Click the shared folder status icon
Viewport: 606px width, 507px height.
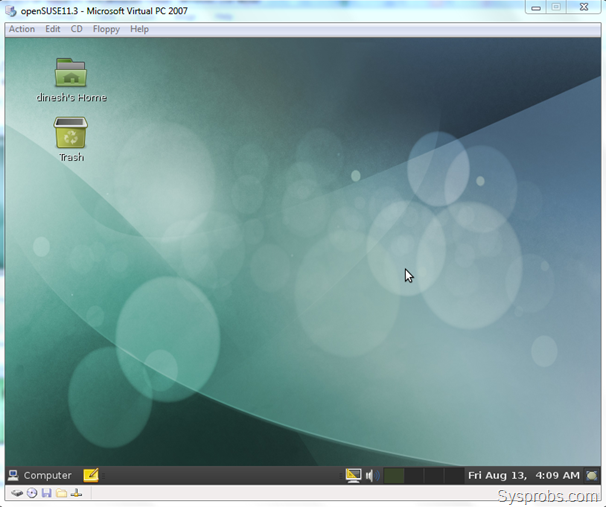pyautogui.click(x=61, y=493)
